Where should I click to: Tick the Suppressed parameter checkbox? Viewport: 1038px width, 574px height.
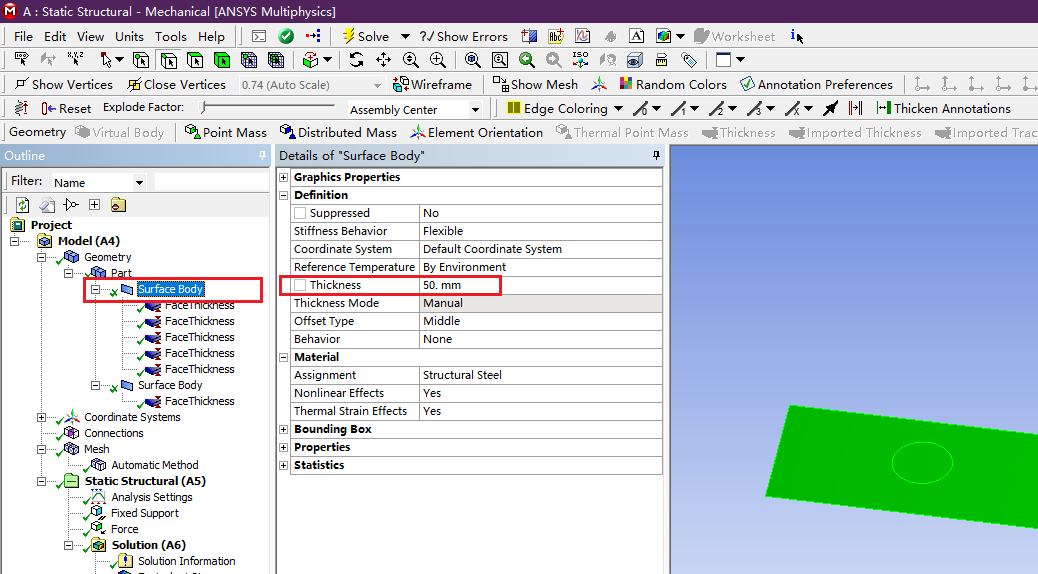click(300, 214)
